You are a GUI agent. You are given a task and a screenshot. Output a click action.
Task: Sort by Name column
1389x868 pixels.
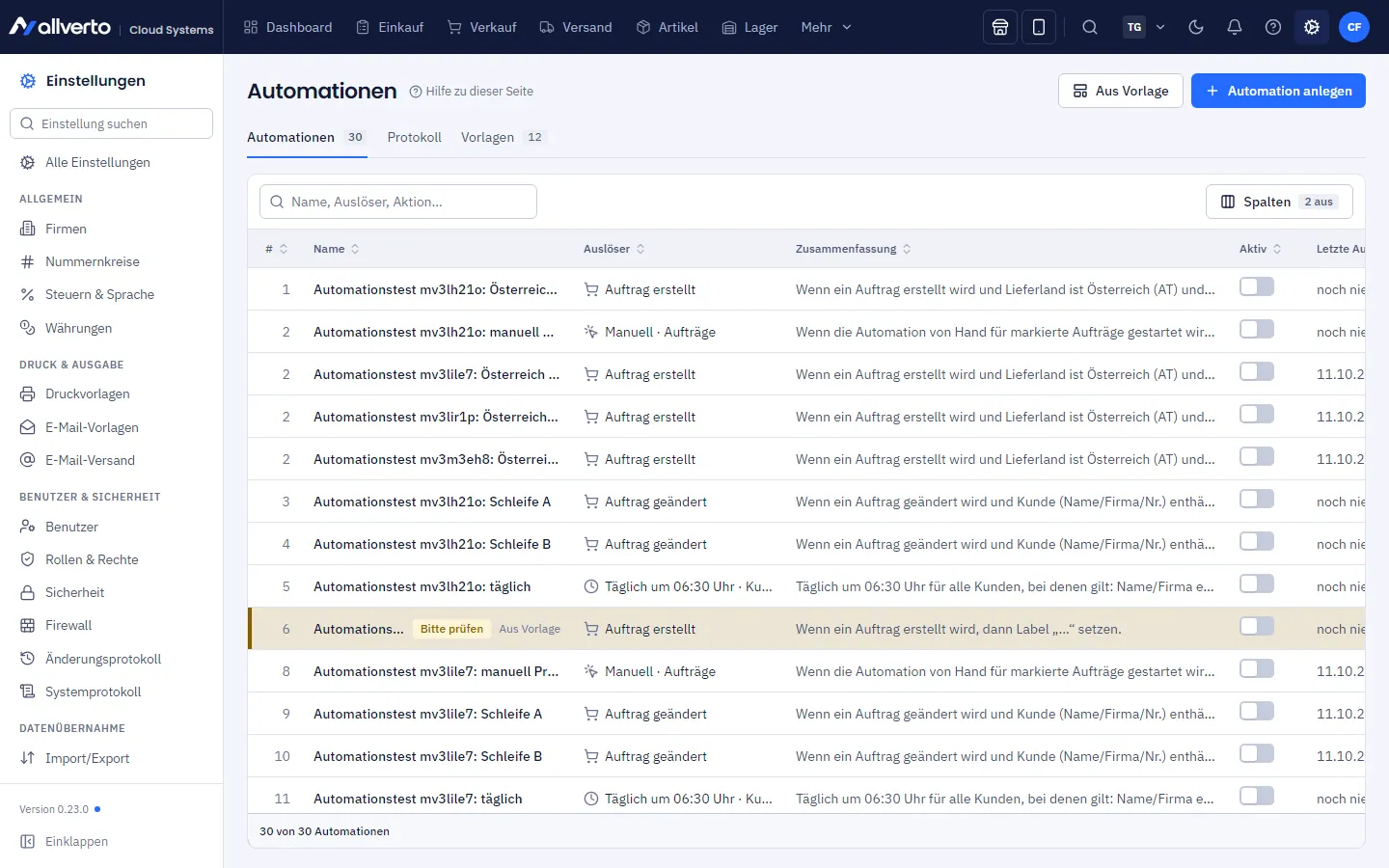pyautogui.click(x=337, y=249)
